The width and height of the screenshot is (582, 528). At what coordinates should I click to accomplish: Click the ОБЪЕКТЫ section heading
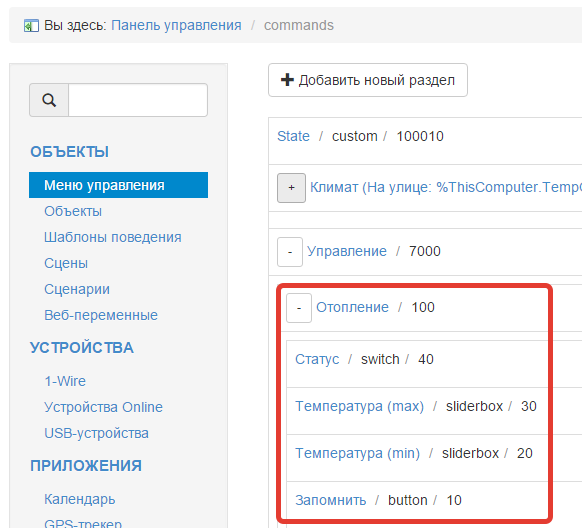click(x=69, y=152)
